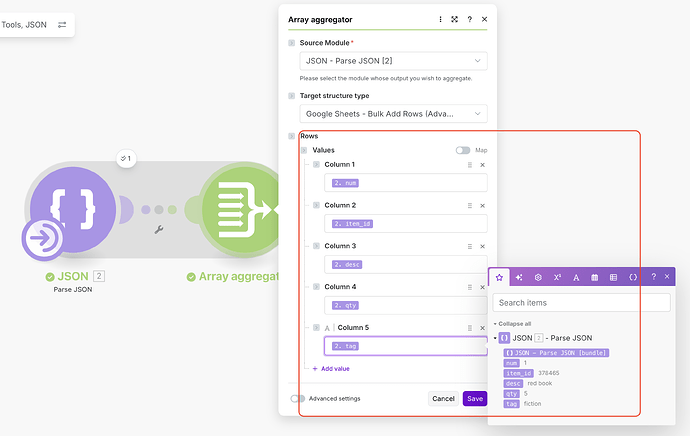Collapse the Rows section expander
690x436 pixels.
point(291,136)
